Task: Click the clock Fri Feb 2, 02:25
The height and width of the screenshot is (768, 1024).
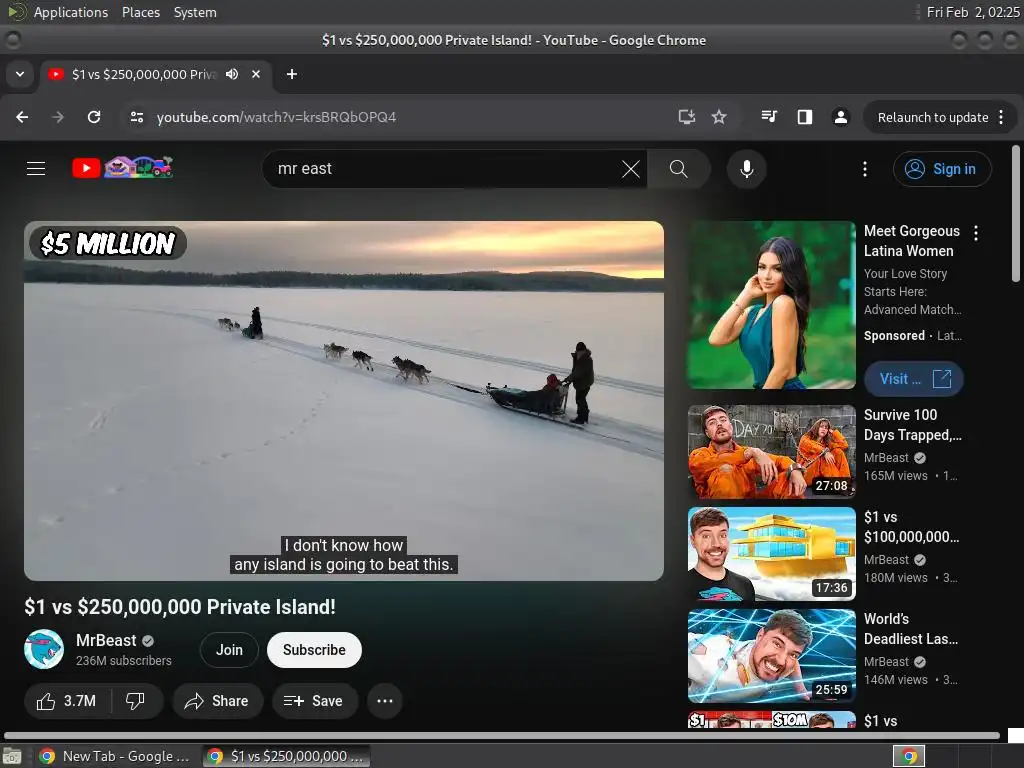Action: point(972,12)
